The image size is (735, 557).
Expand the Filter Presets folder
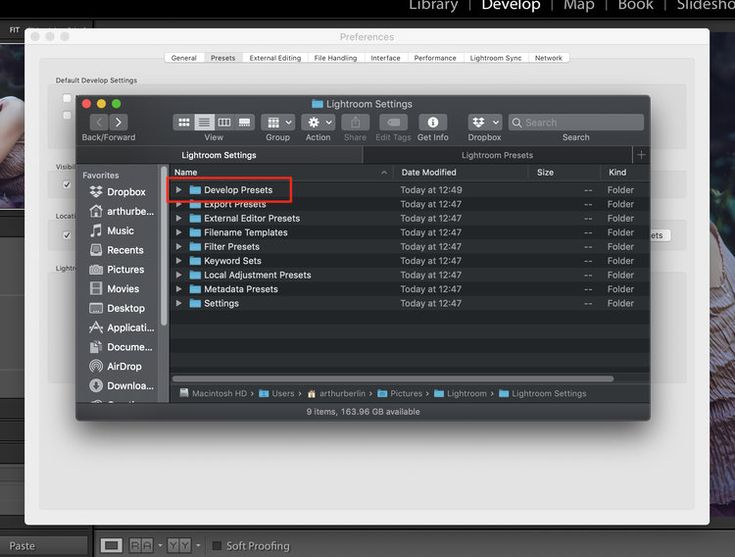tap(179, 247)
